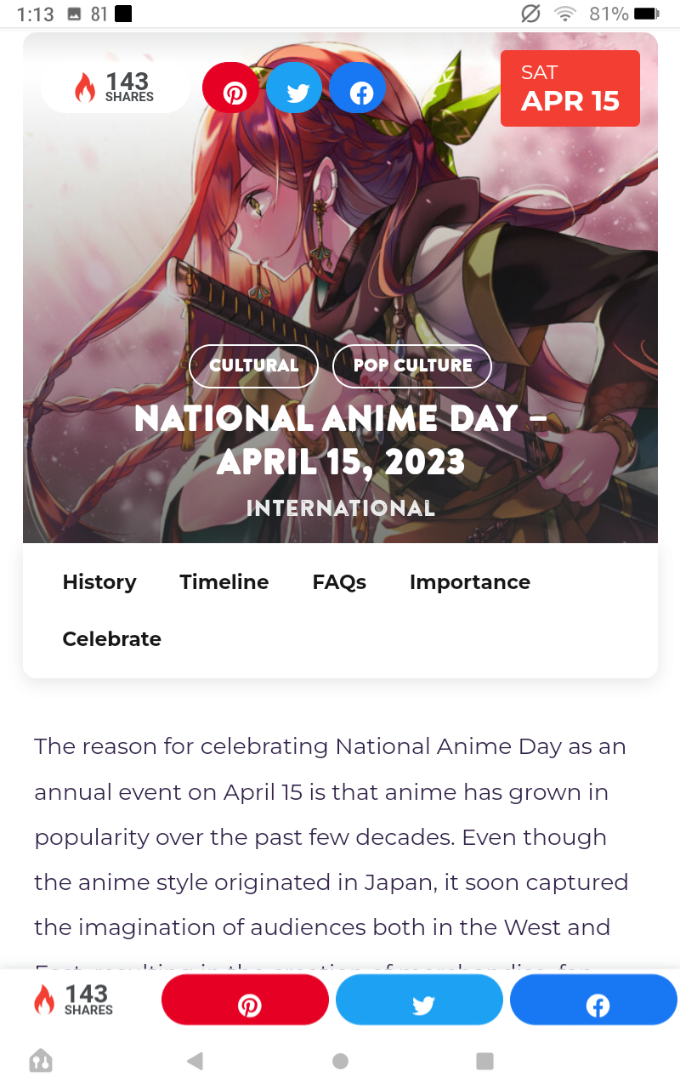Open the Pop Culture category tag
This screenshot has width=680, height=1088.
(412, 365)
